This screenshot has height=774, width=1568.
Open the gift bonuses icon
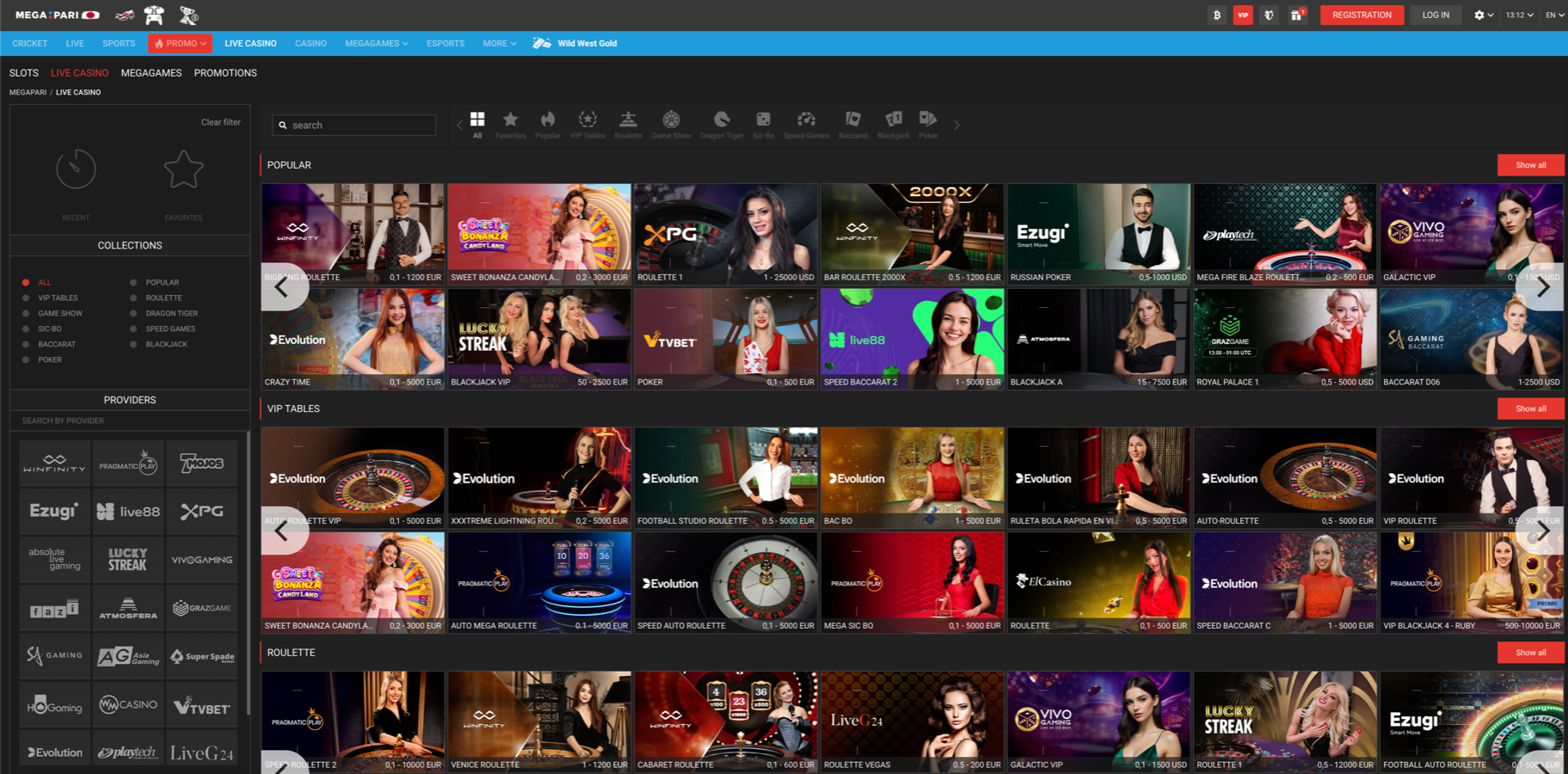[1296, 15]
